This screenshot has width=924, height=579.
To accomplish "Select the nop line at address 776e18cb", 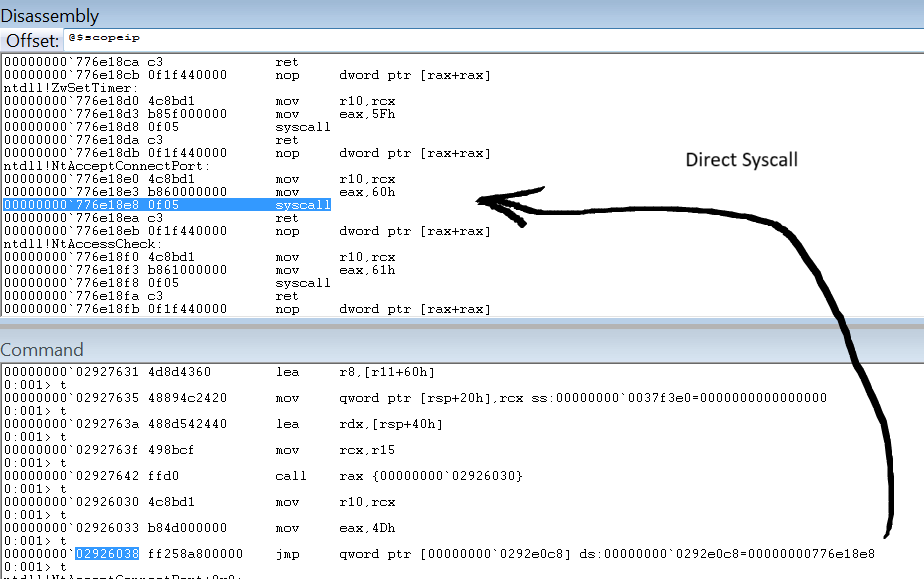I will pos(248,75).
